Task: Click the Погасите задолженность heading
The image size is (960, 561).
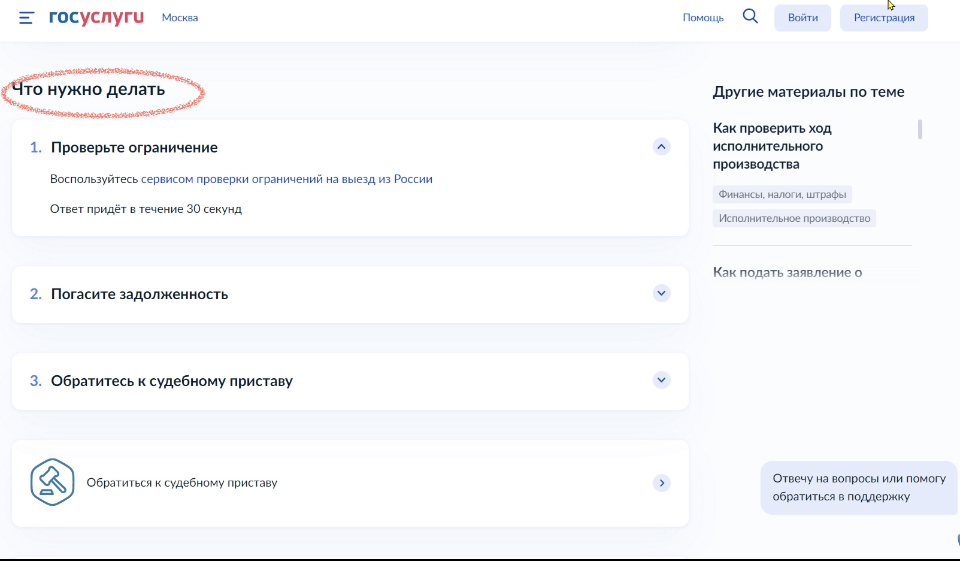Action: pyautogui.click(x=139, y=294)
